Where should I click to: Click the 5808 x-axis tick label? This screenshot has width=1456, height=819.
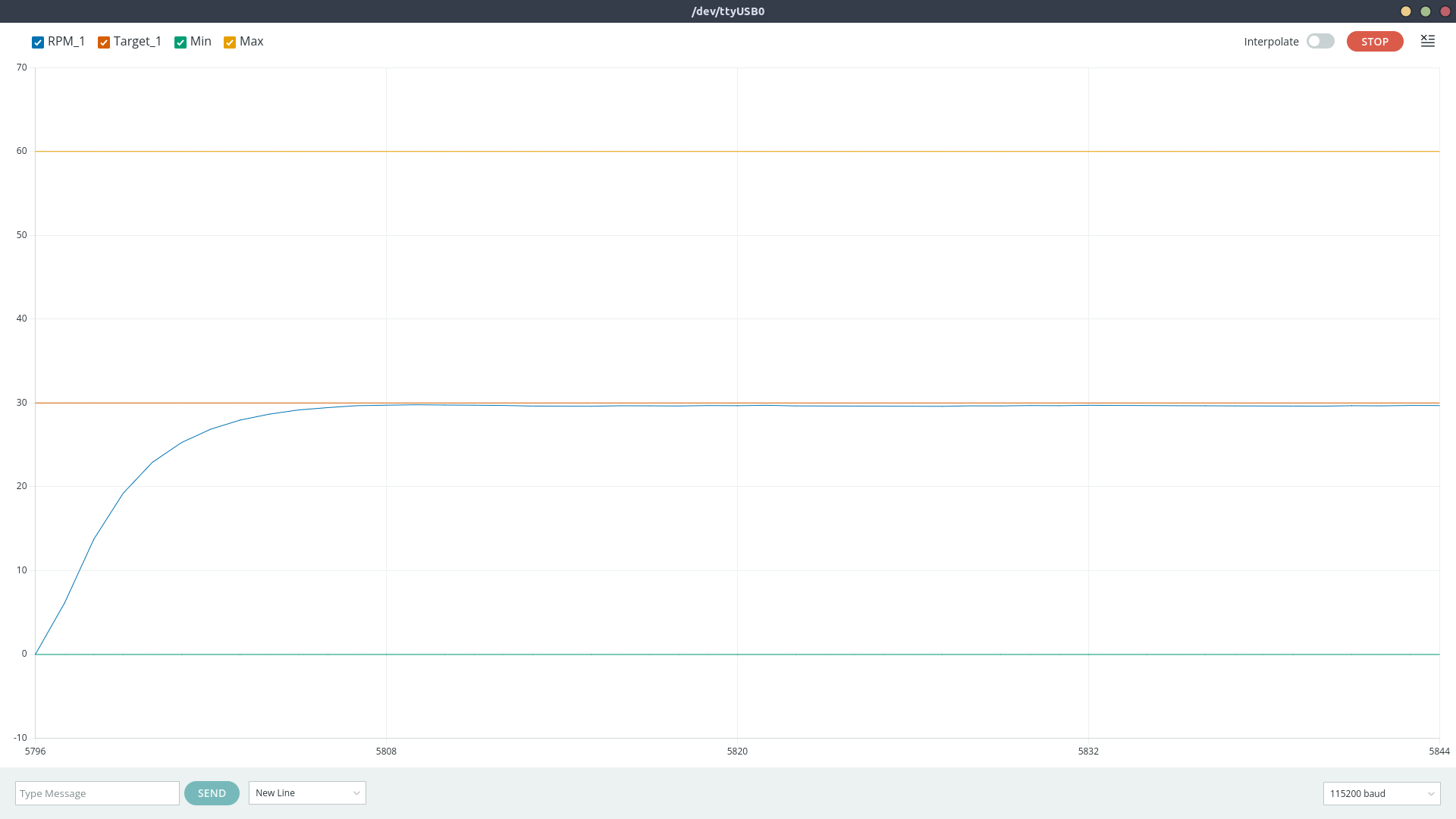pos(386,752)
